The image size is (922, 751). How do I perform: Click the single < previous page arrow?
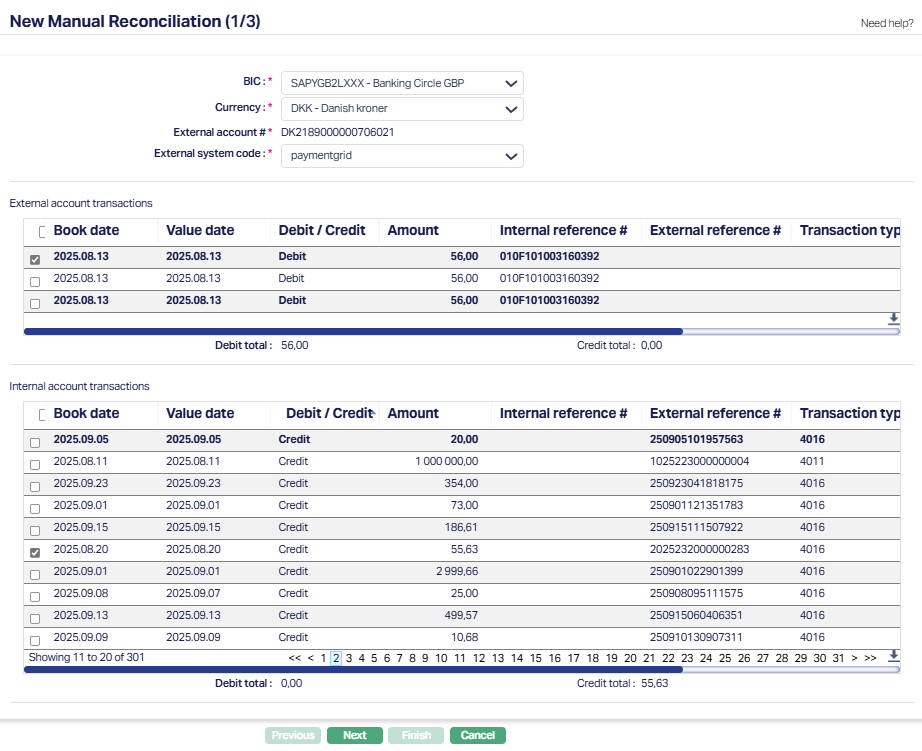(311, 658)
